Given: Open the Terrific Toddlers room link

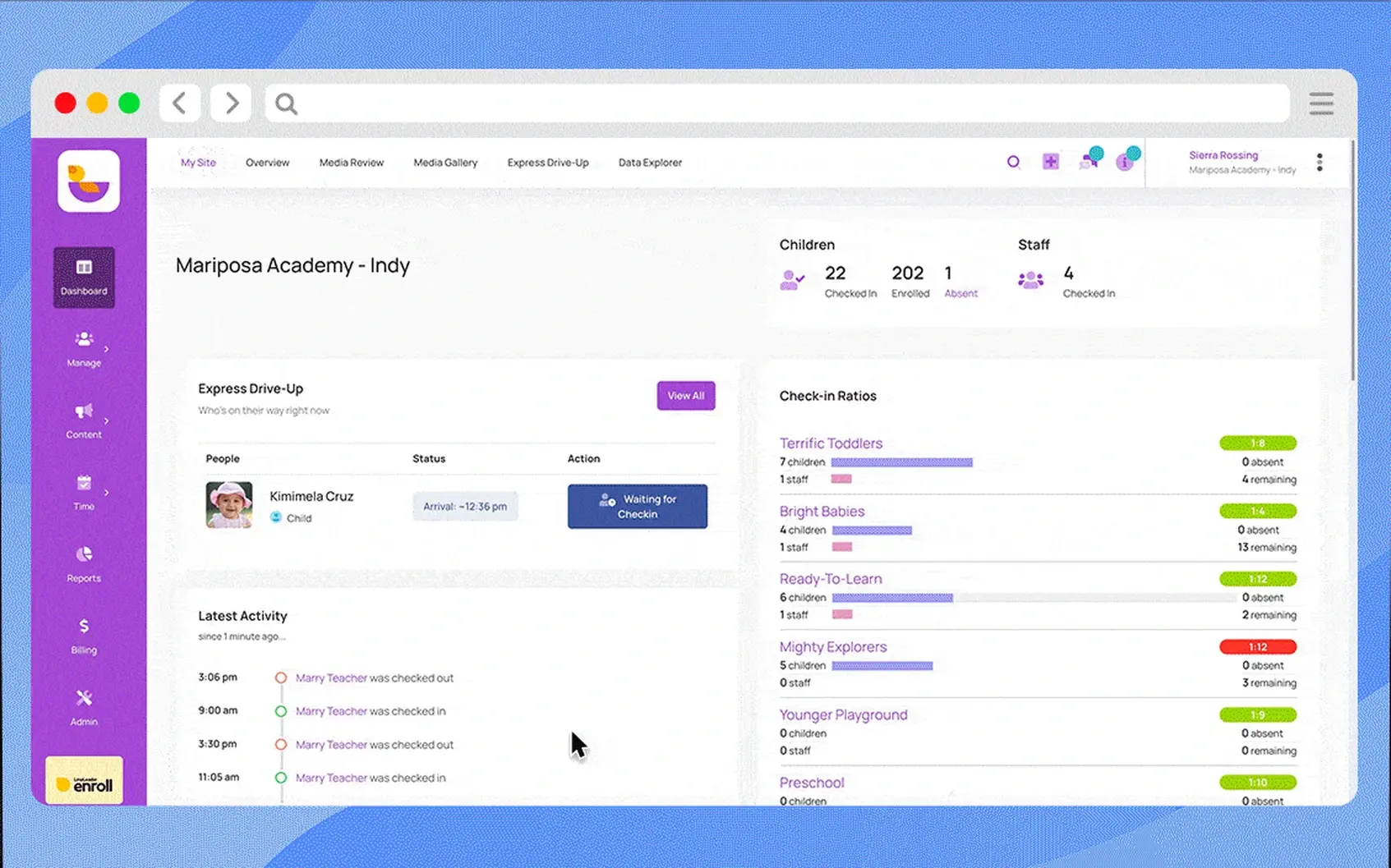Looking at the screenshot, I should pos(831,443).
